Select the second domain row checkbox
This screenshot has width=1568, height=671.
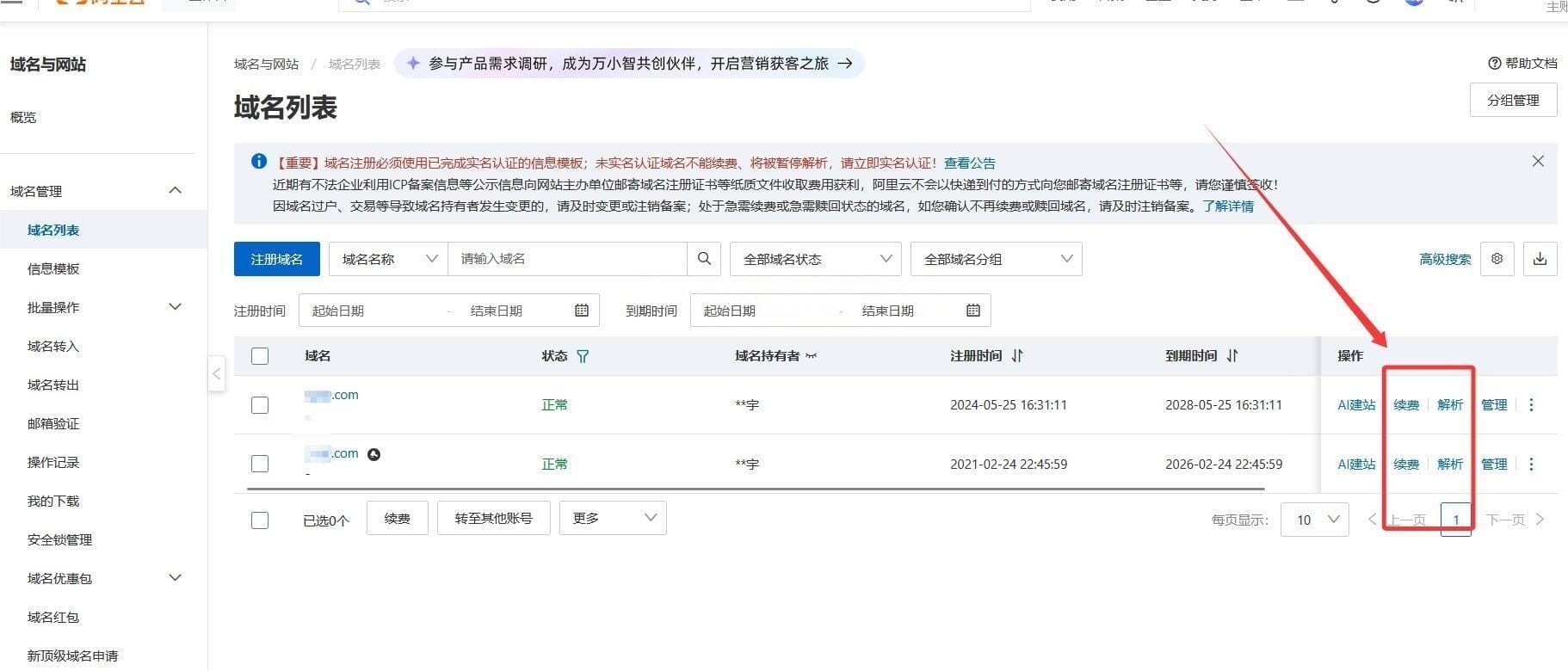point(260,464)
